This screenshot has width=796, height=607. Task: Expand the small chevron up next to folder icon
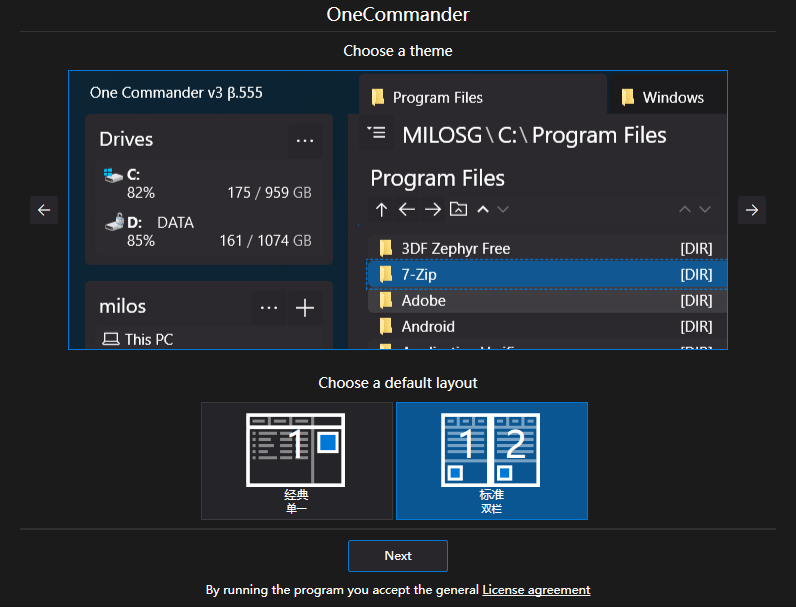point(483,209)
